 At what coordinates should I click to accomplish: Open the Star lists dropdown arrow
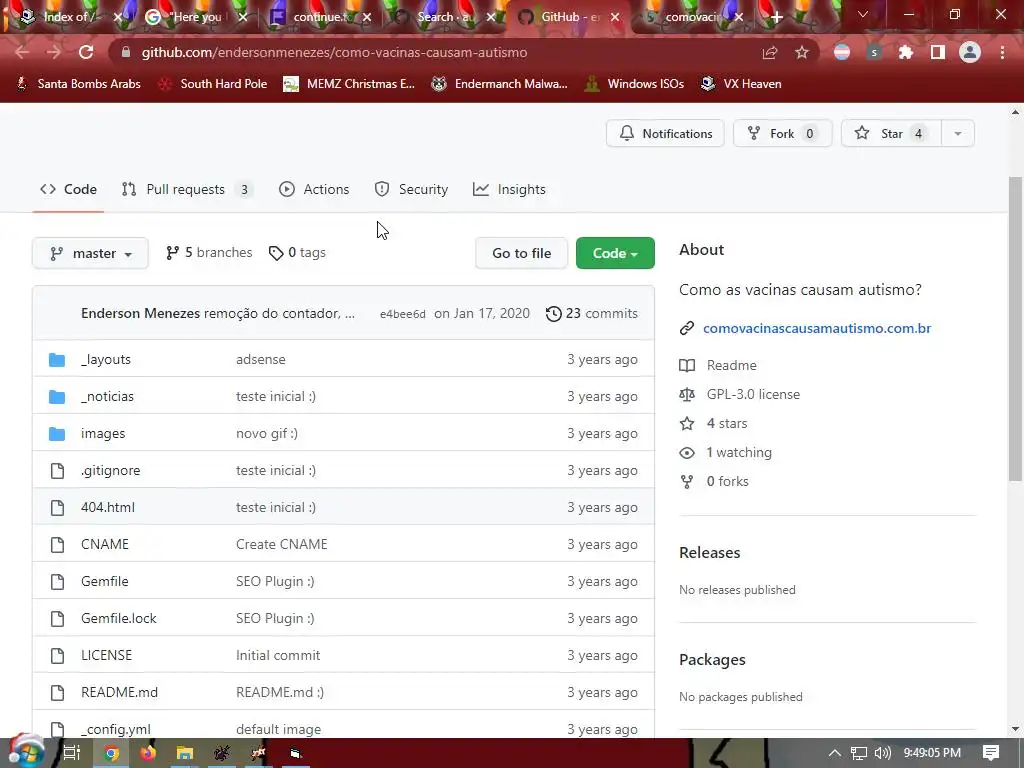pyautogui.click(x=957, y=133)
